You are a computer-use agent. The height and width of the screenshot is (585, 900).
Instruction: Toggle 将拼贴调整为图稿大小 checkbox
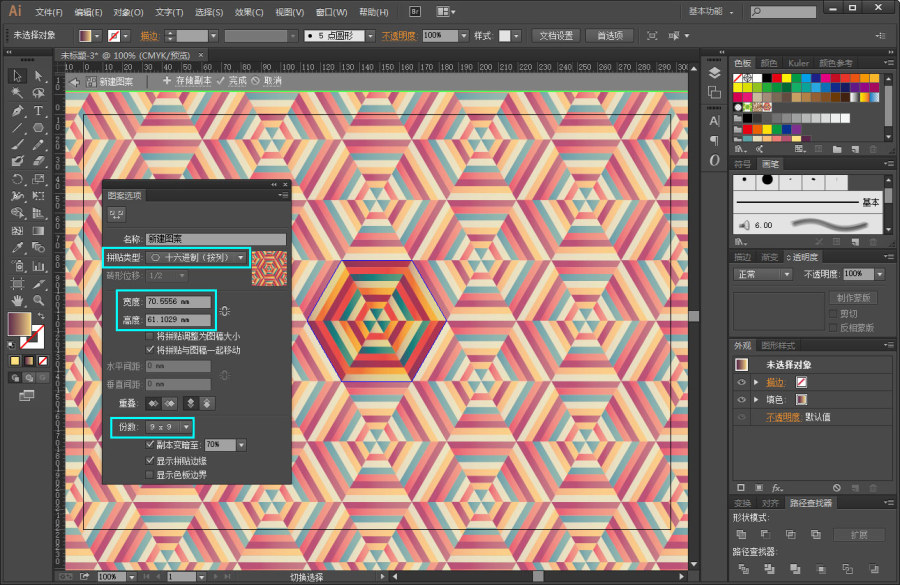coord(150,336)
